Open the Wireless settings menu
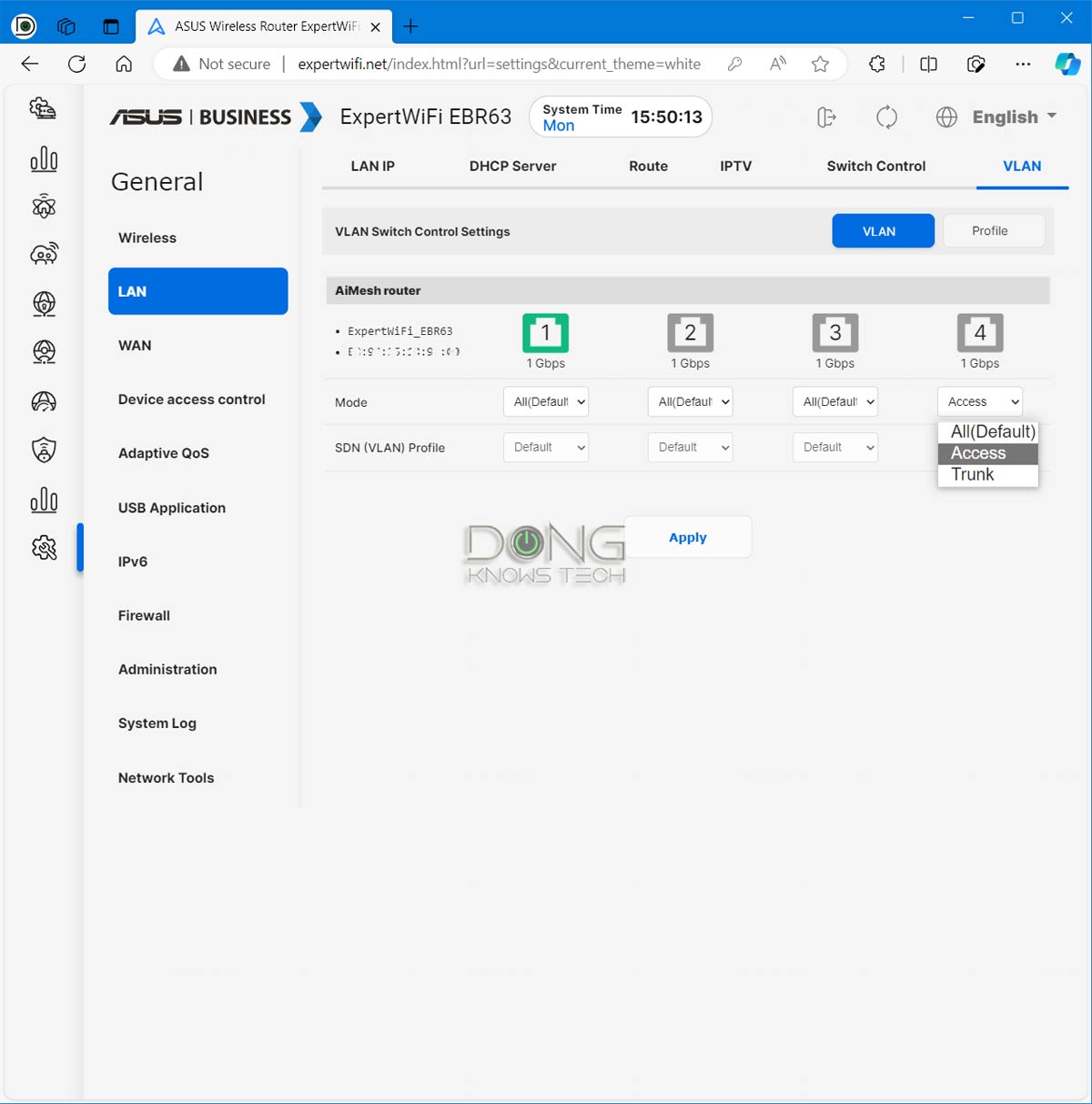The width and height of the screenshot is (1092, 1104). pyautogui.click(x=147, y=238)
